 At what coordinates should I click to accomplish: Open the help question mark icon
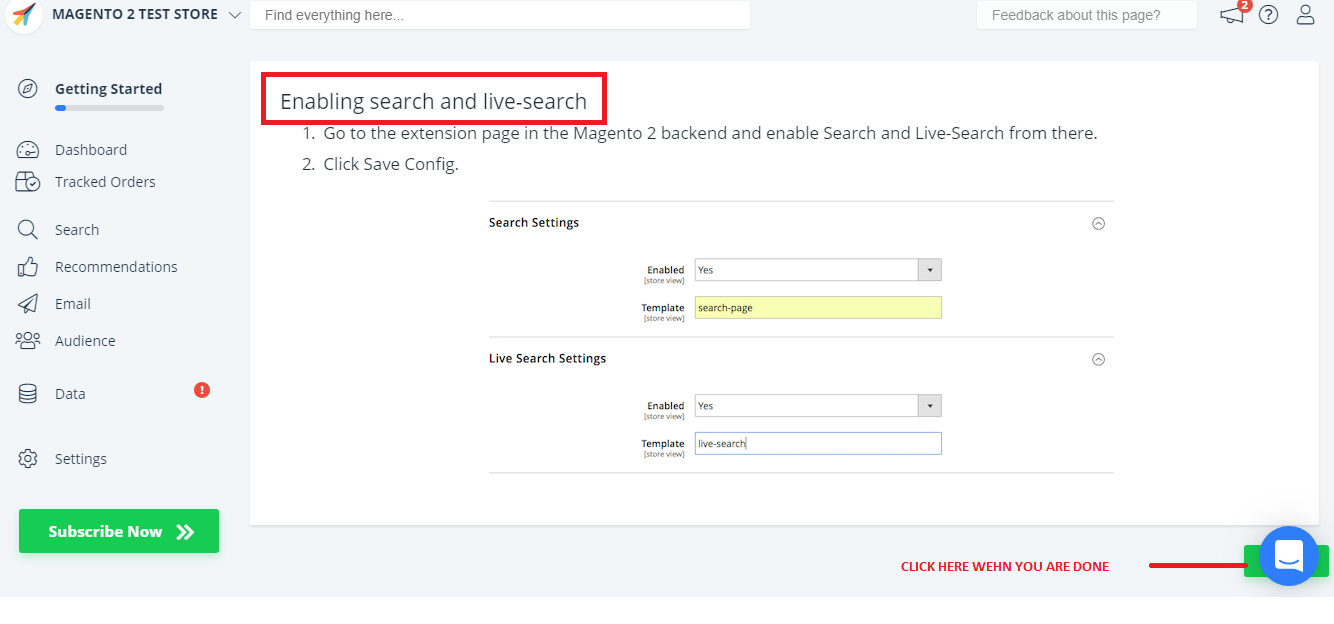click(1268, 15)
